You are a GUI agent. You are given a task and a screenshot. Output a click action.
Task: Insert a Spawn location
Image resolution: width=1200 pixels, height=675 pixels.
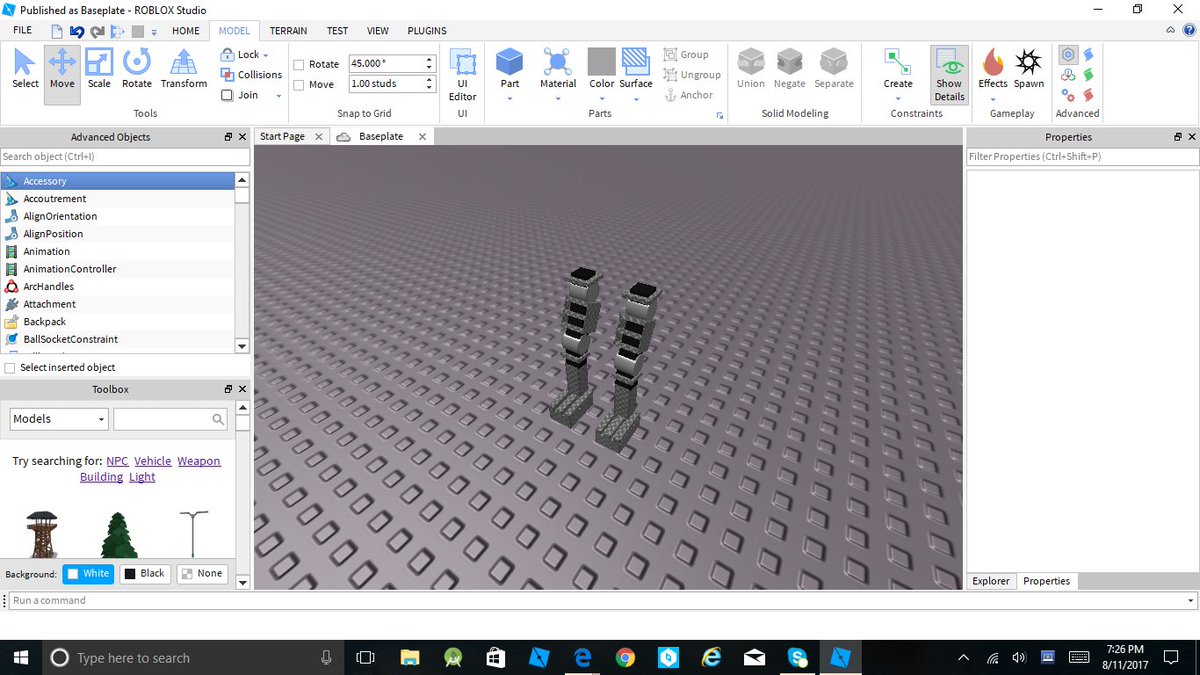coord(1029,69)
